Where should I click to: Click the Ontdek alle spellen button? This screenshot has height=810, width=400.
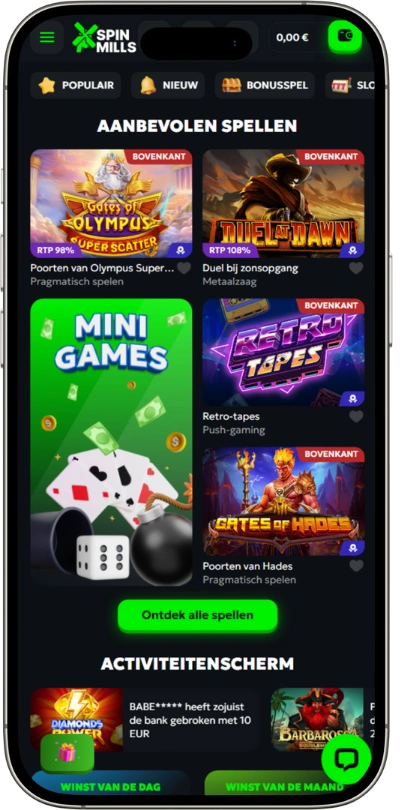click(197, 615)
